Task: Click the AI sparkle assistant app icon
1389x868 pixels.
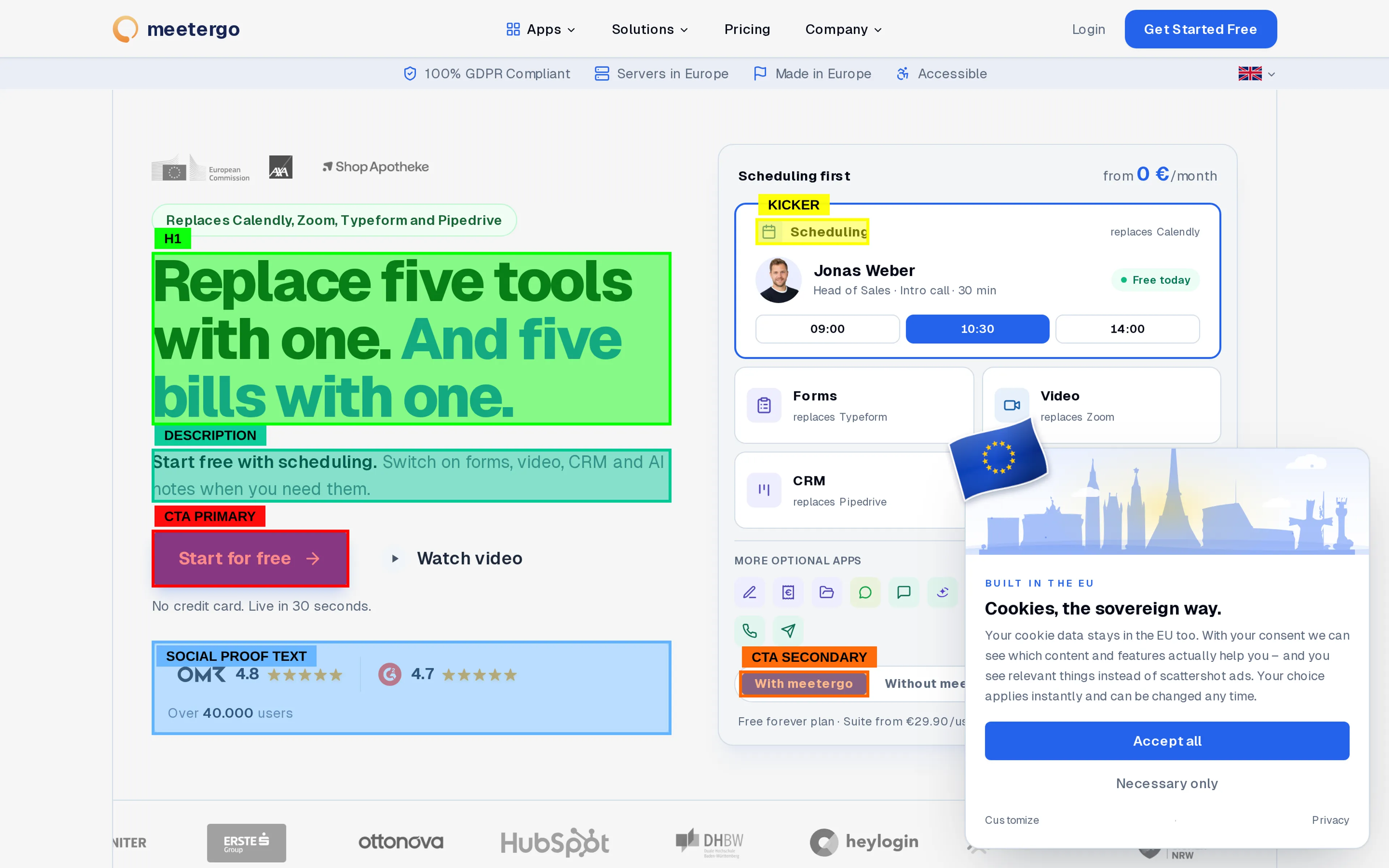Action: click(942, 592)
